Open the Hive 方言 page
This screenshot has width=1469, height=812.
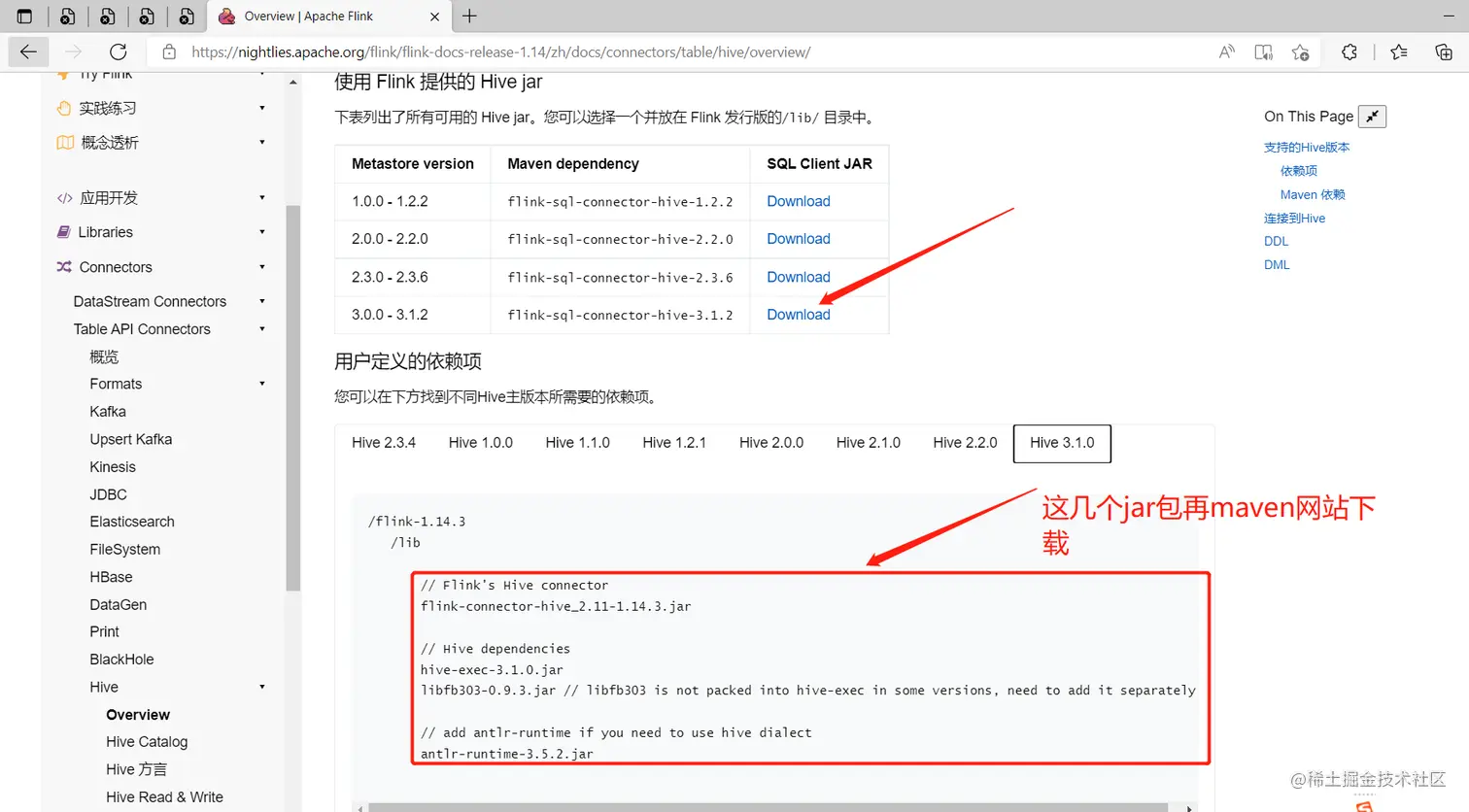[x=136, y=769]
